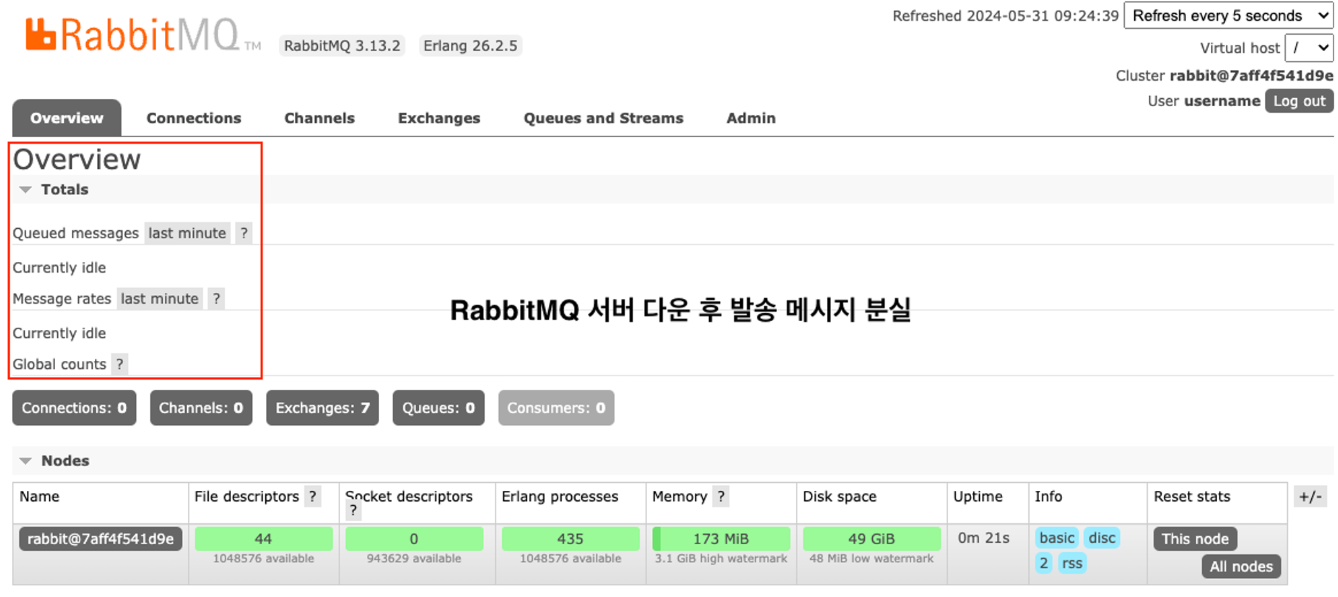Click the 3.1 GiB high watermark text
Screen dimensions: 1338x597
(721, 559)
